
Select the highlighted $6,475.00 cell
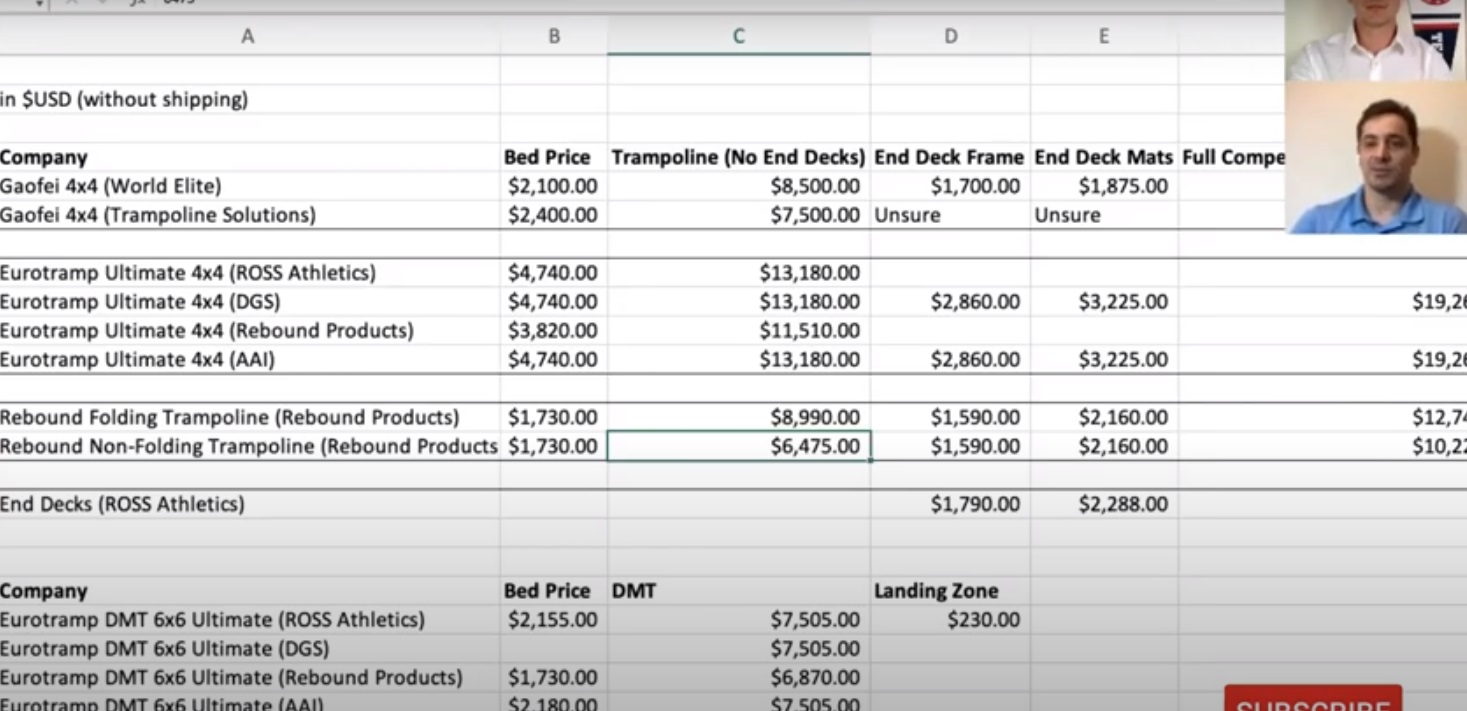(739, 446)
